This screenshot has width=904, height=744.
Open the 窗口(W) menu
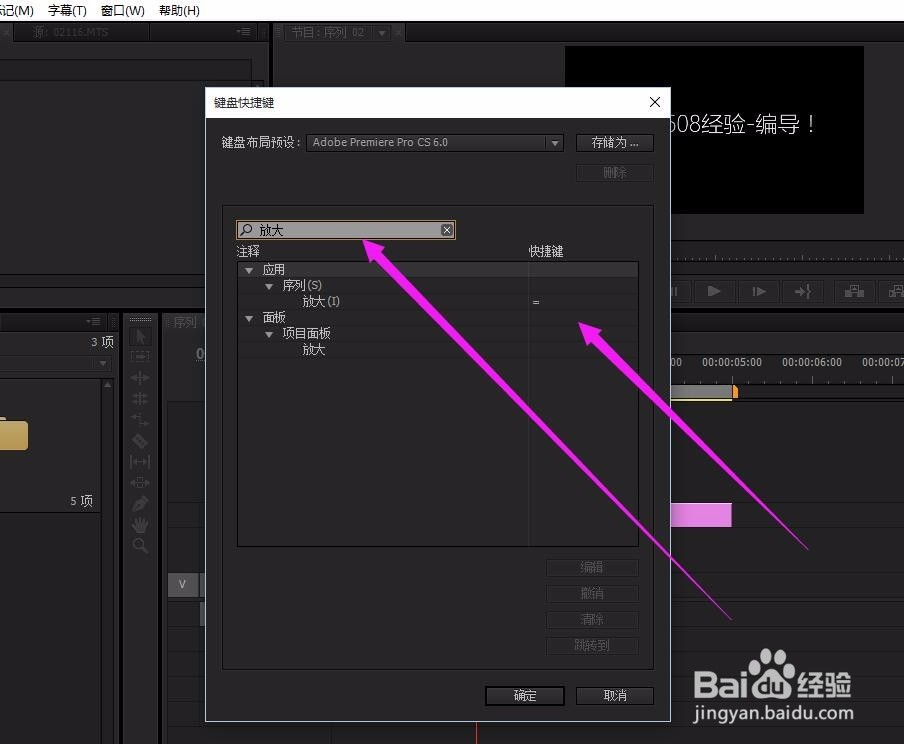pyautogui.click(x=122, y=10)
